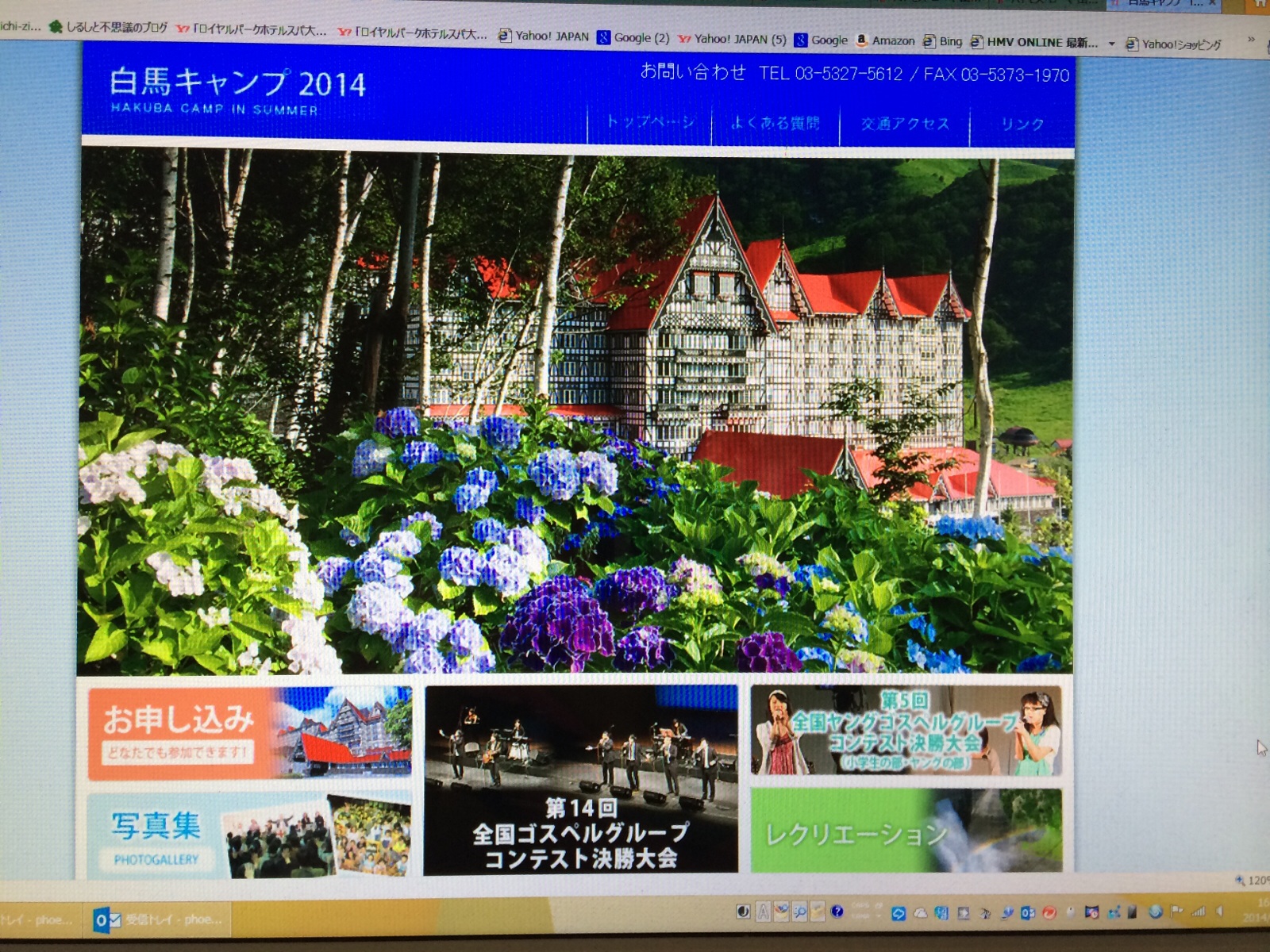Click the 第14回 gospel contest thumbnail

click(580, 781)
